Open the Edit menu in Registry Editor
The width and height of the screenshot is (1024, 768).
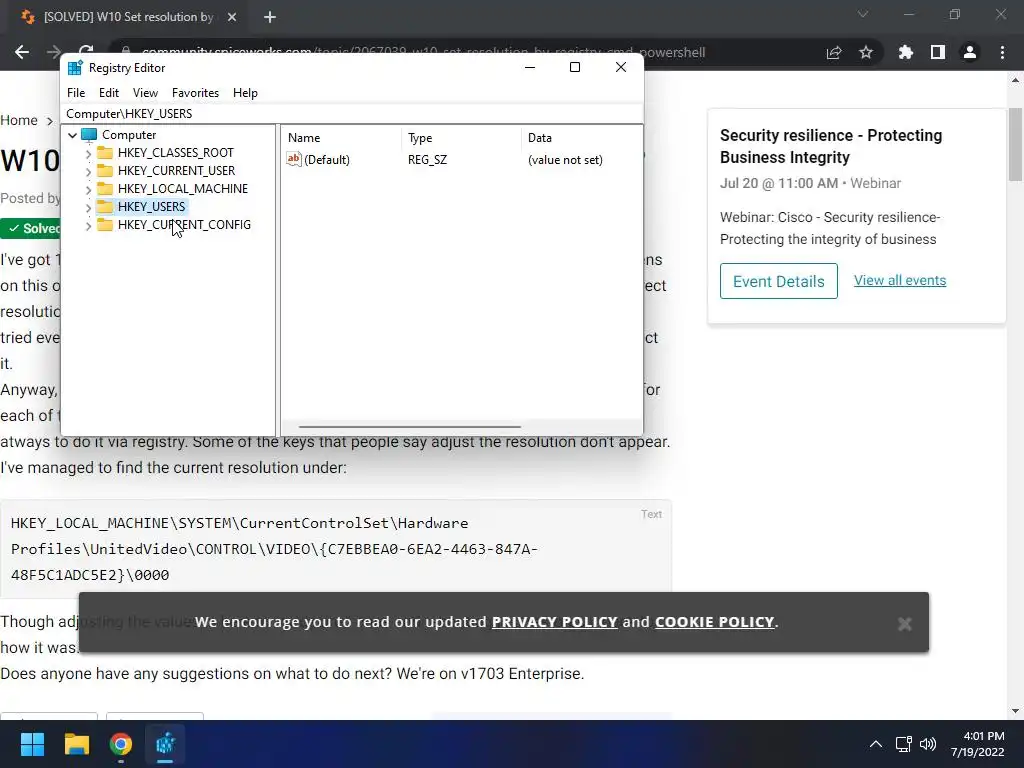(108, 93)
